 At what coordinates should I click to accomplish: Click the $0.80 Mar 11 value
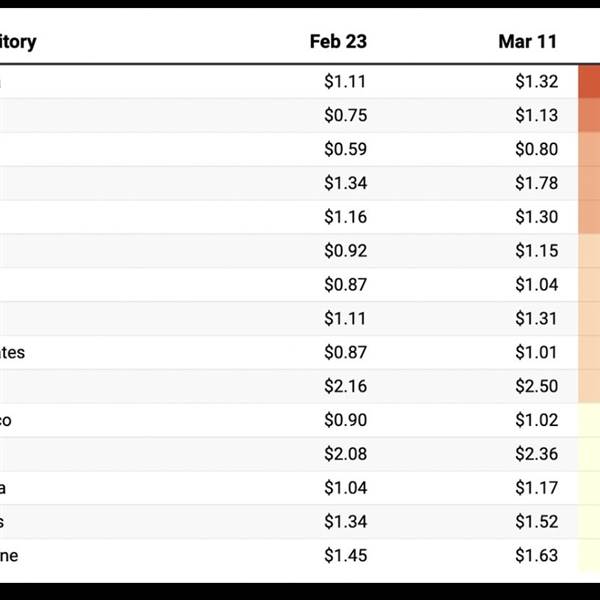pyautogui.click(x=535, y=149)
